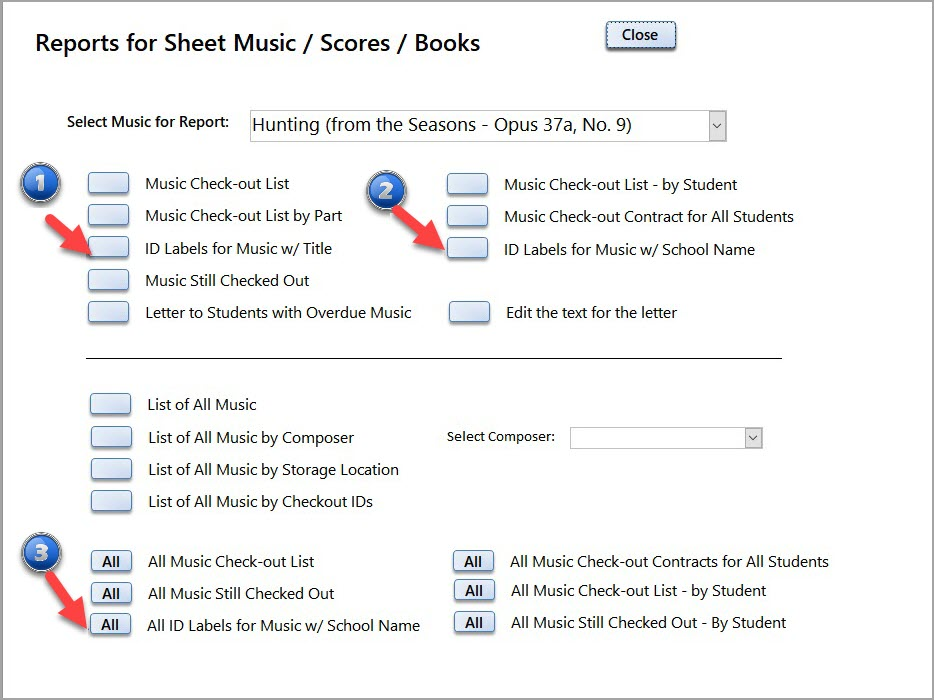Click All for Music Check-out Contracts for All Students
This screenshot has height=700, width=934.
(473, 562)
